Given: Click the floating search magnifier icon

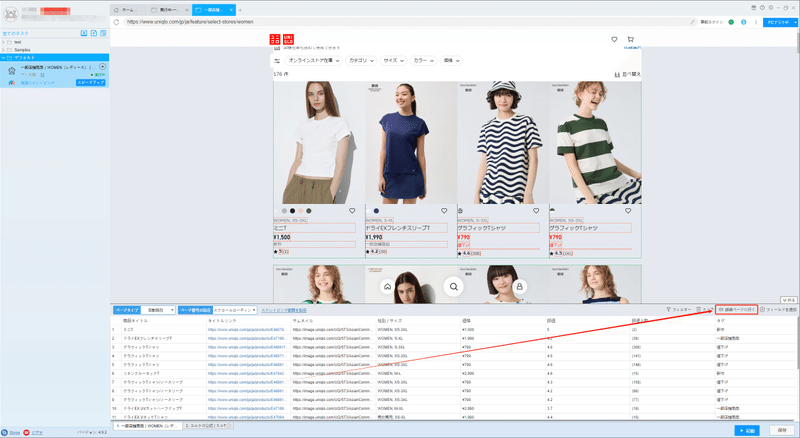Looking at the screenshot, I should 454,287.
